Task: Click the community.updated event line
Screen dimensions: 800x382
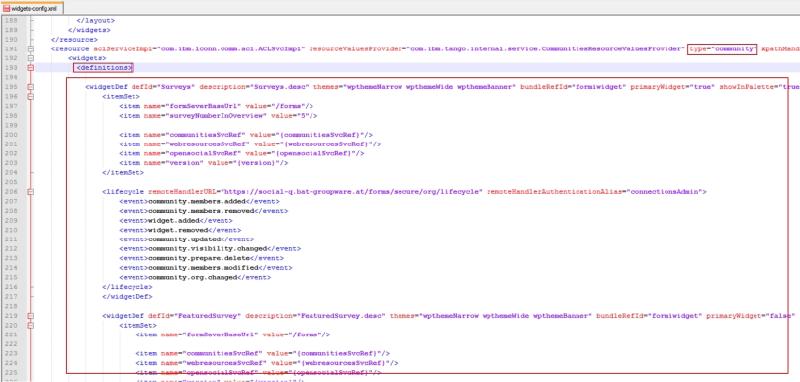Action: (x=187, y=239)
